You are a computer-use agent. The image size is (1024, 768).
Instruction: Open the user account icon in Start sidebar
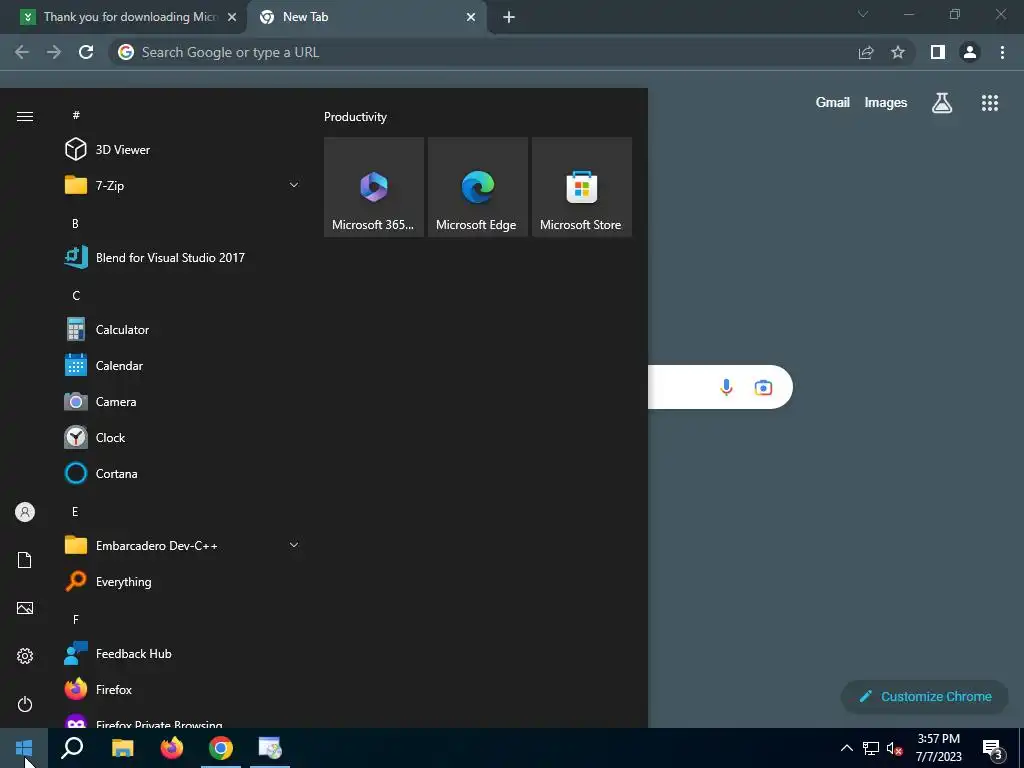(25, 512)
